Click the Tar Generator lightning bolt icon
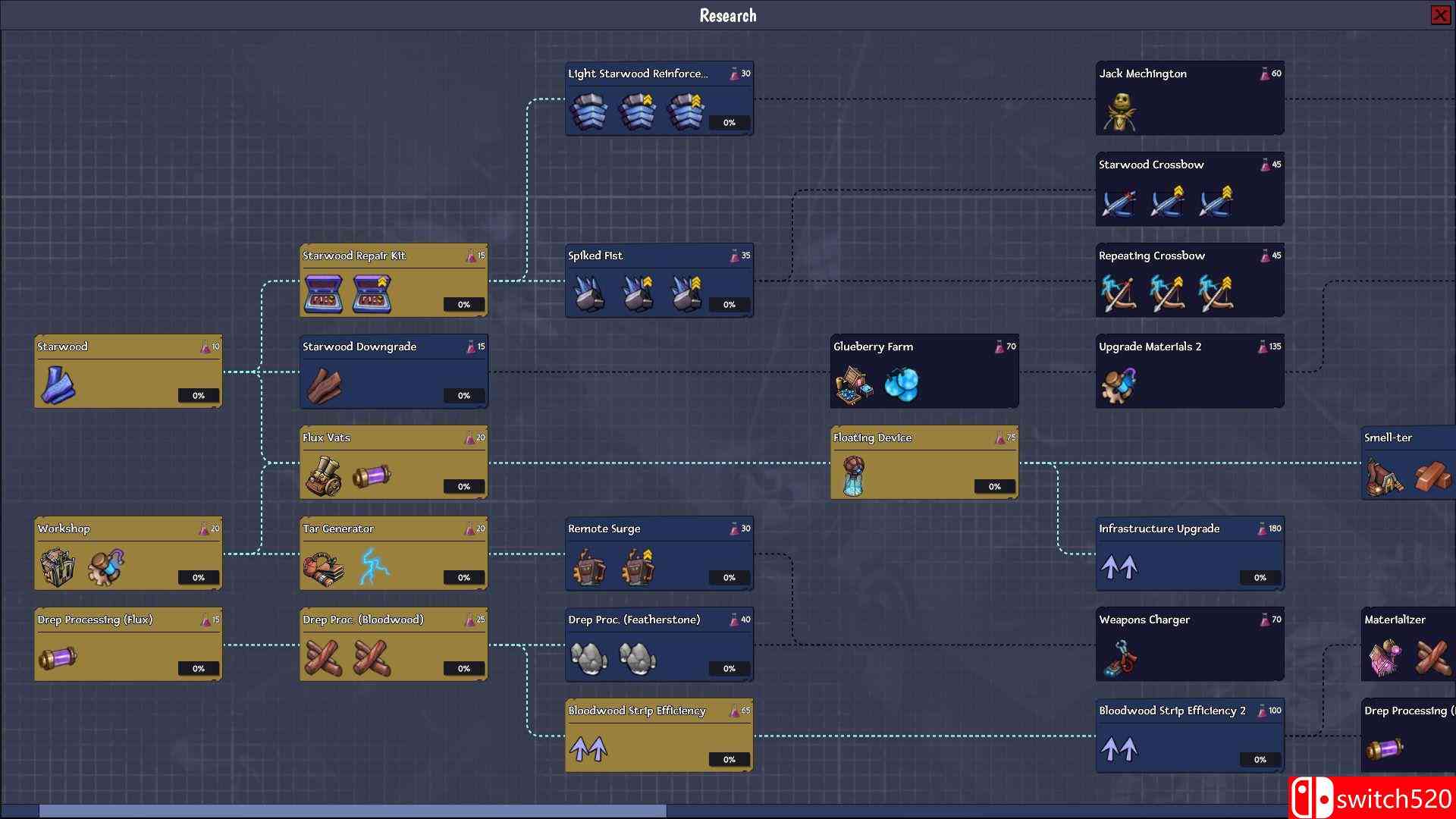The height and width of the screenshot is (819, 1456). (372, 566)
